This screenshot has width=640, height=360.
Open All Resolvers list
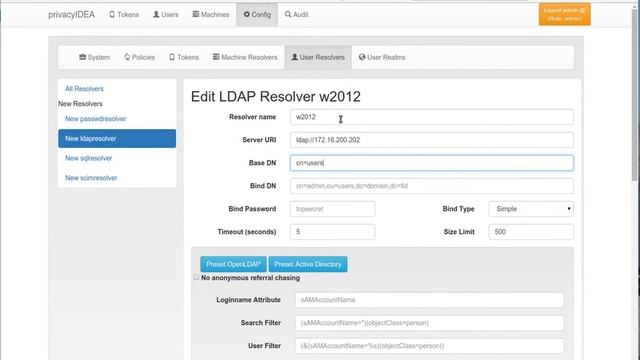[x=84, y=89]
